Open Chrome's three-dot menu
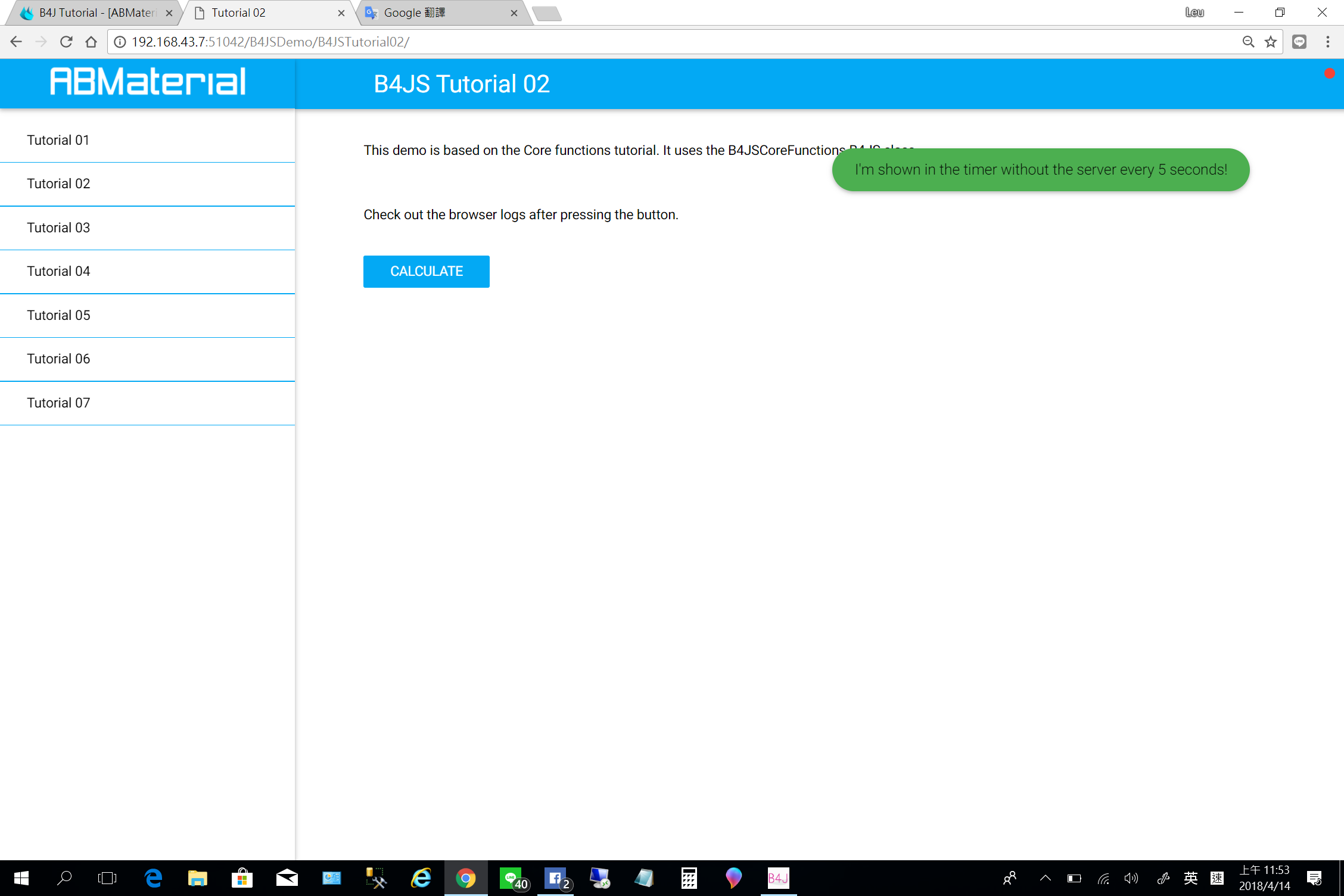Viewport: 1344px width, 896px height. click(1328, 42)
